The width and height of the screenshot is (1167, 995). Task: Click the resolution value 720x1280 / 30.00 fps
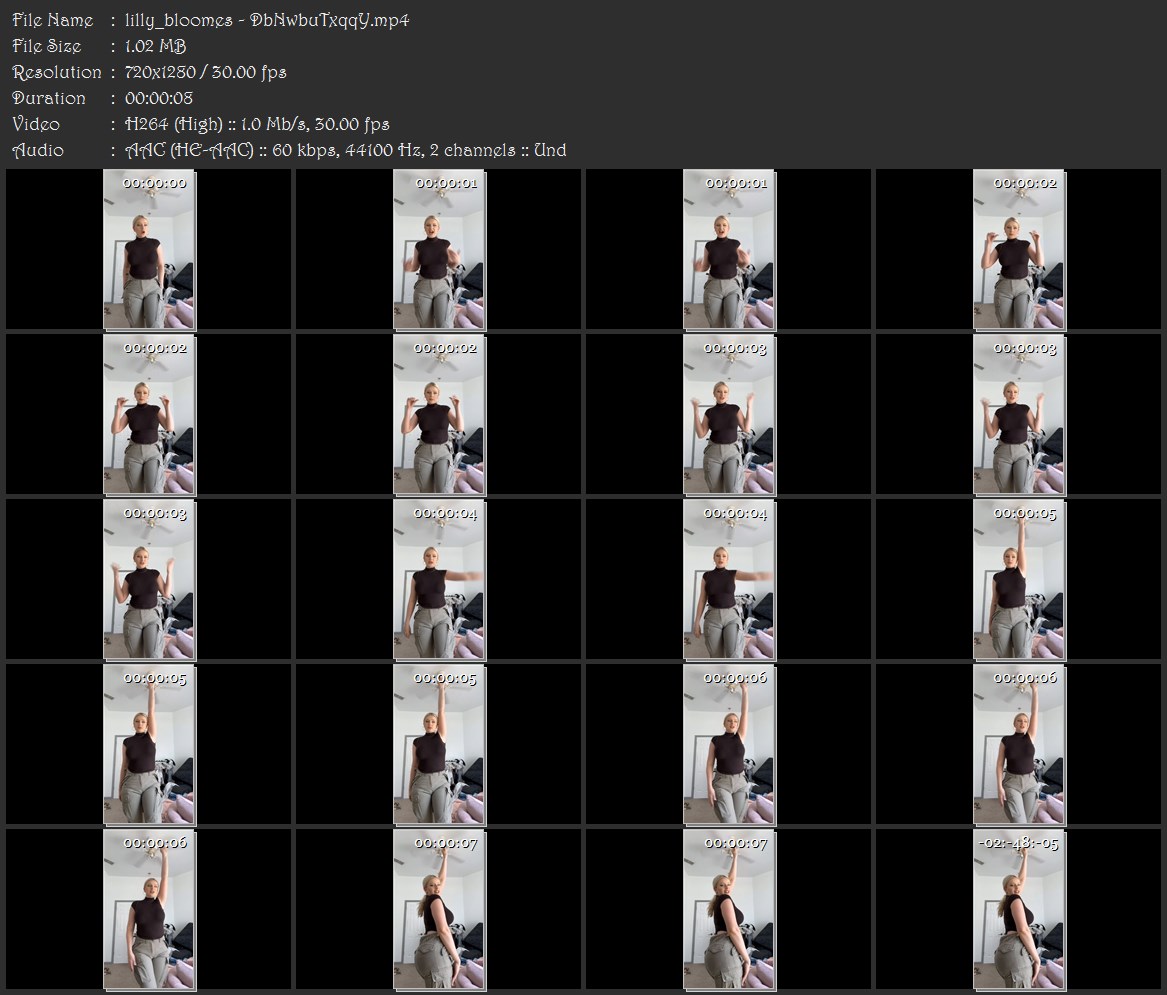205,72
